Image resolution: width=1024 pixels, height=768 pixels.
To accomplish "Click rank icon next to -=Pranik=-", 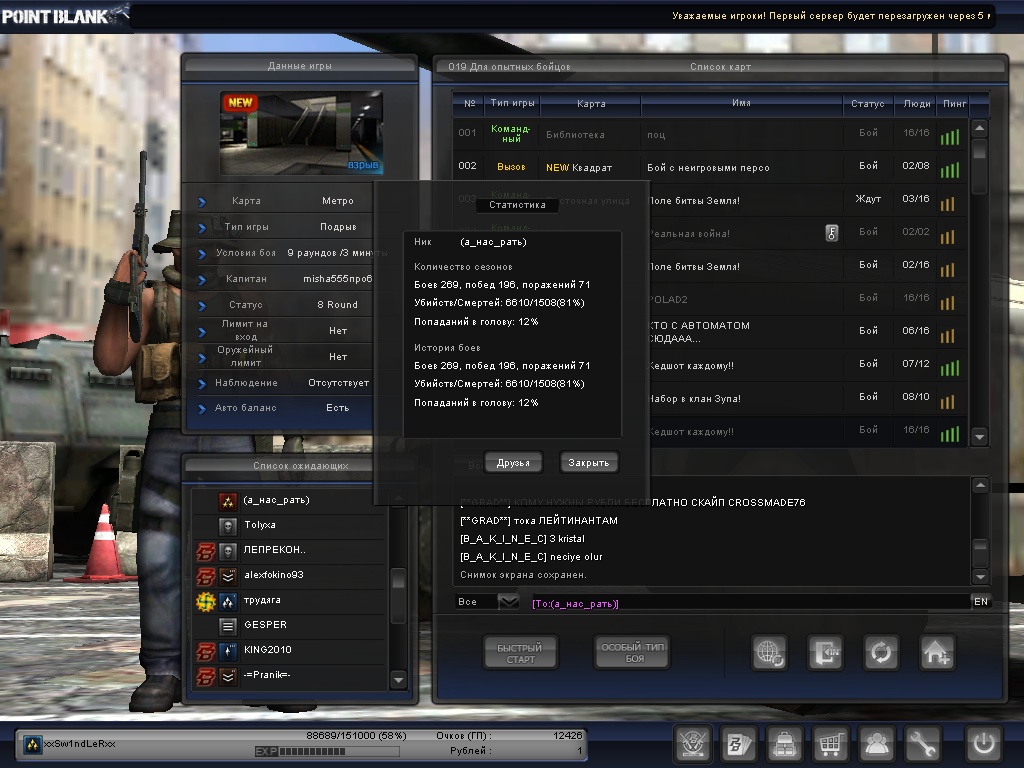I will click(x=227, y=677).
